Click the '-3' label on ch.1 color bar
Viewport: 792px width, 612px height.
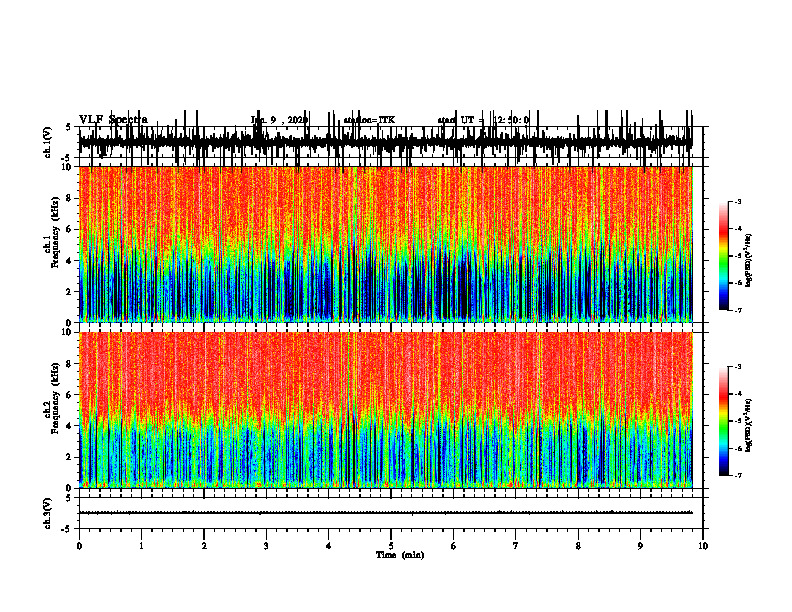(x=738, y=201)
